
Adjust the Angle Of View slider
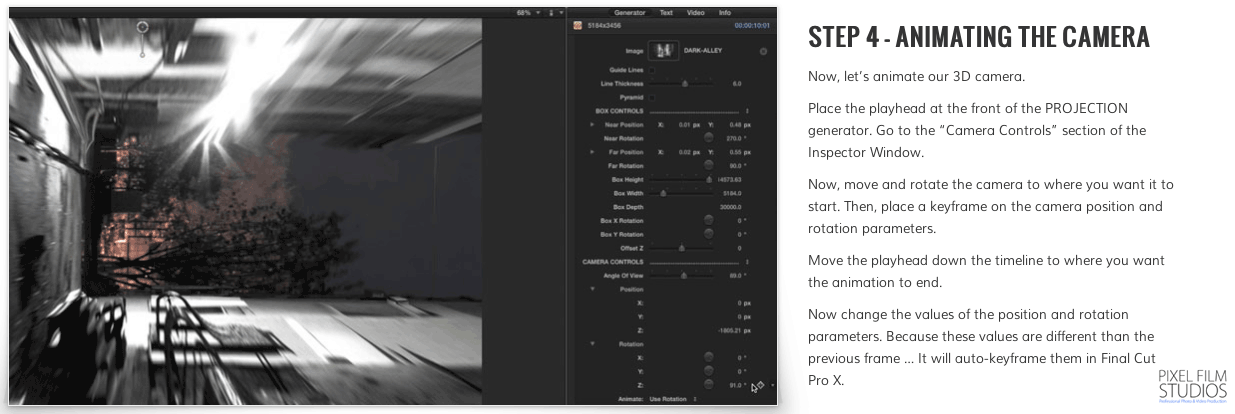683,275
